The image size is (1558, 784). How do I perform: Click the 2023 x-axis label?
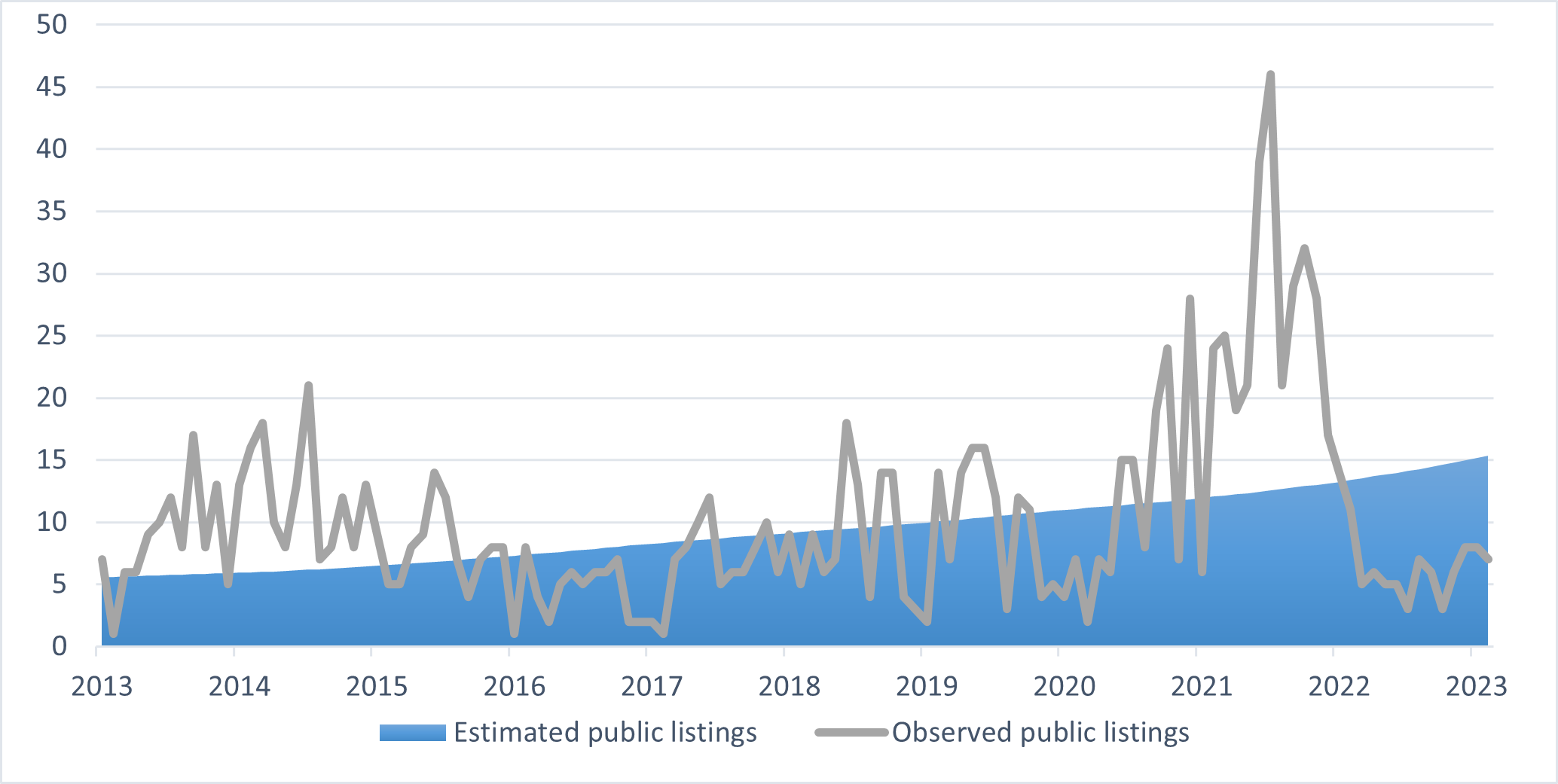pyautogui.click(x=1477, y=687)
